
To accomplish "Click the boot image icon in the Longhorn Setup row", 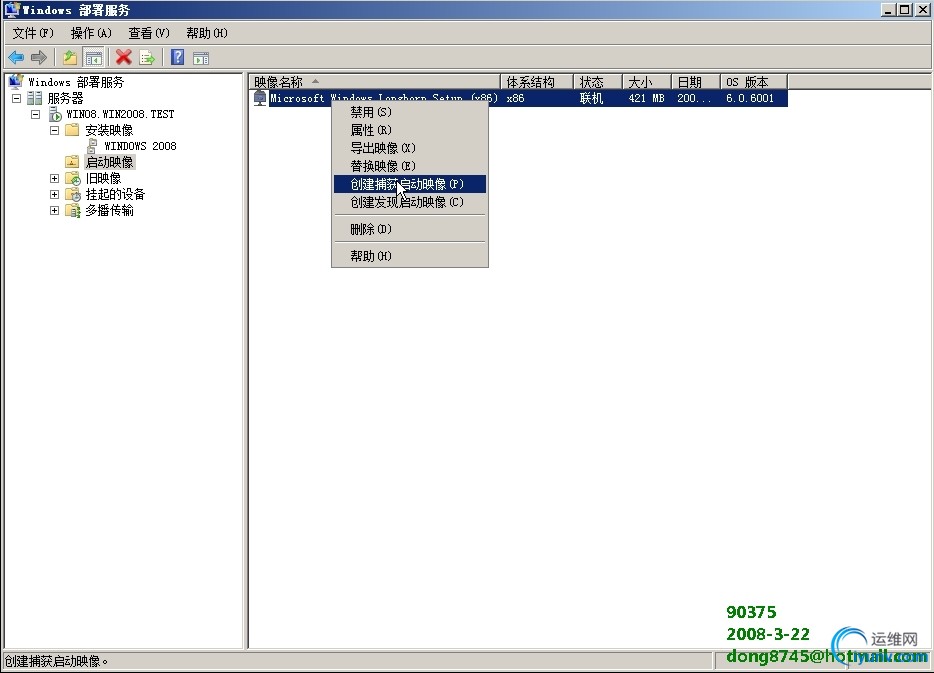I will (260, 98).
